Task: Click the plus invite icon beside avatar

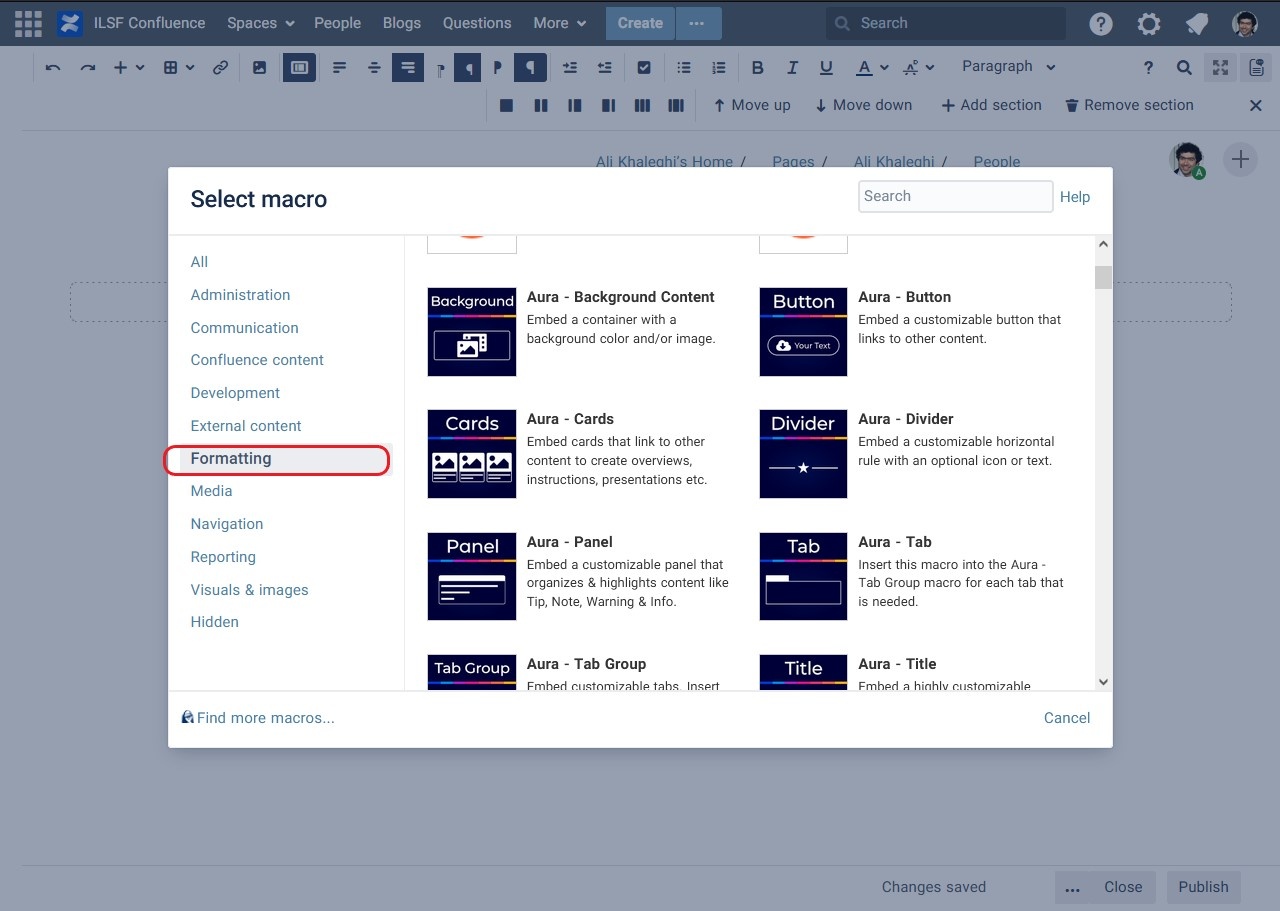Action: point(1240,159)
